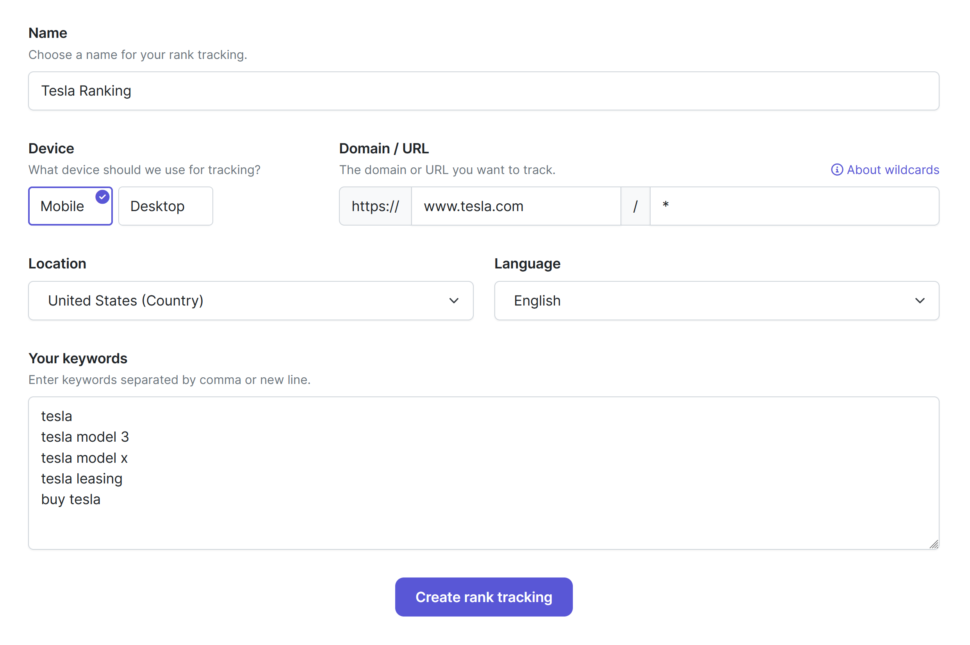Click the https:// protocol prefix box
The width and height of the screenshot is (970, 645).
pyautogui.click(x=376, y=206)
